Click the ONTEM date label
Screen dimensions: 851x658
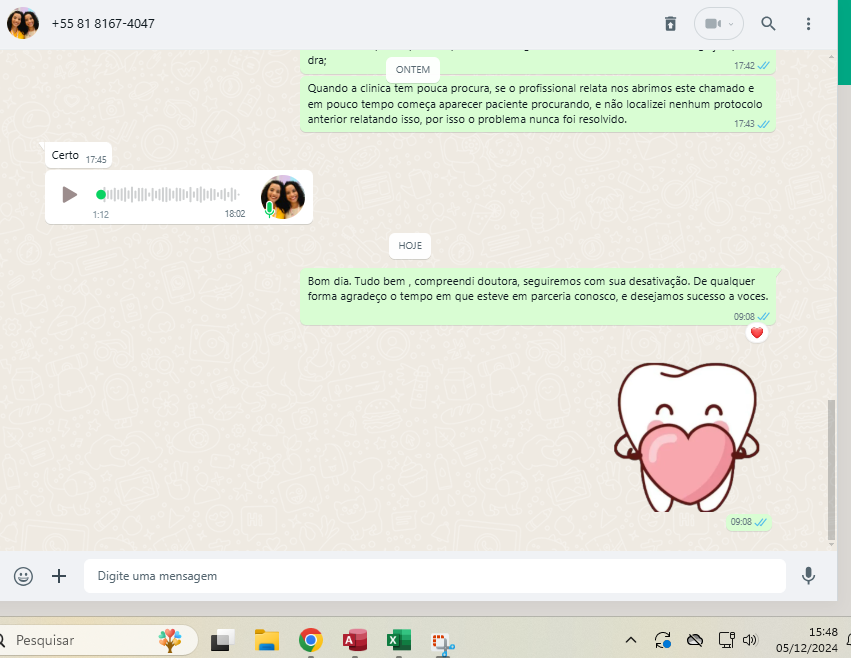[x=413, y=70]
